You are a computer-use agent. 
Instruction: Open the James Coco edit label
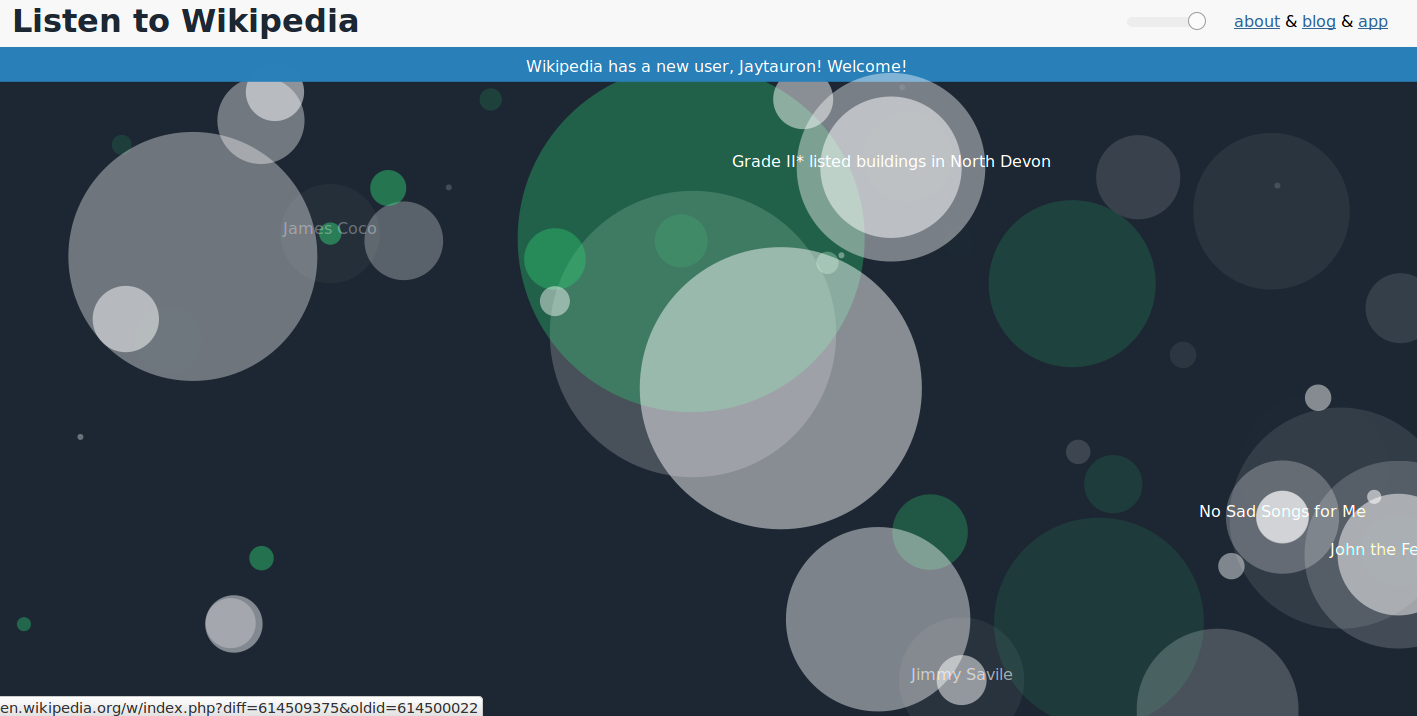(x=329, y=229)
